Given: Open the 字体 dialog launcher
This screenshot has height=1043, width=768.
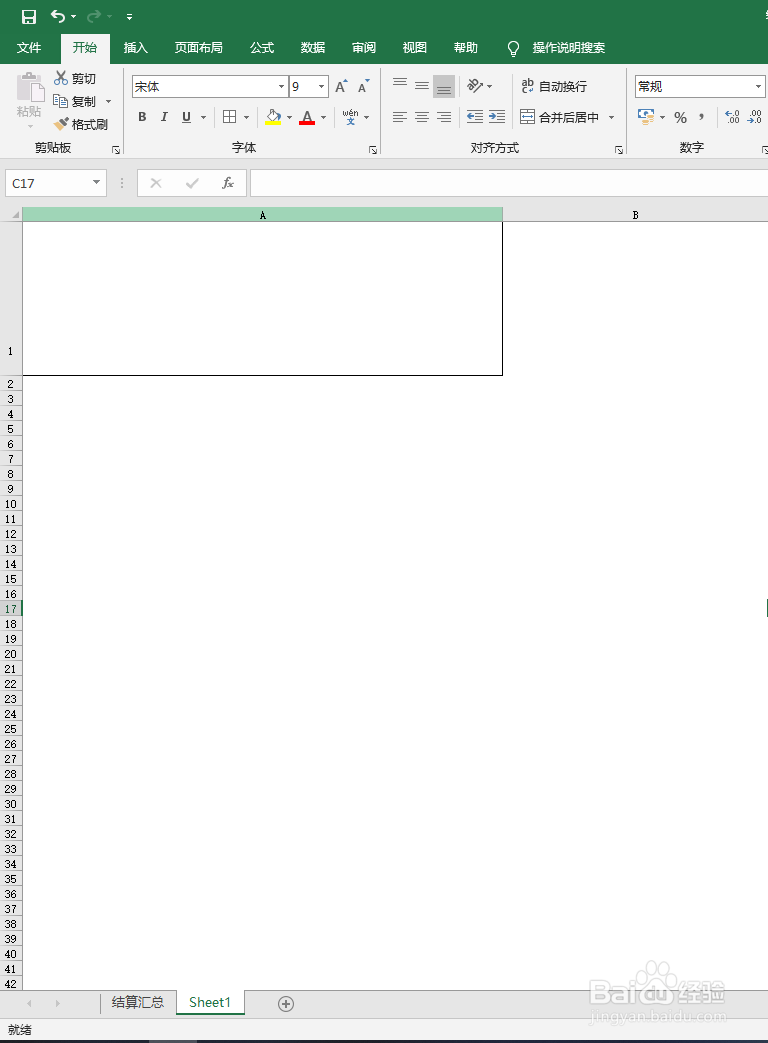Looking at the screenshot, I should 373,150.
